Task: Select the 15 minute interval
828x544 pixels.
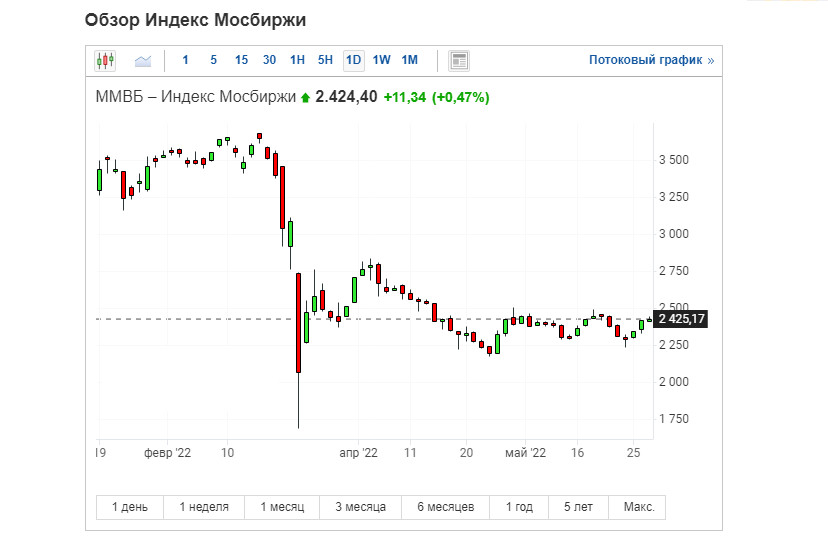Action: tap(241, 60)
